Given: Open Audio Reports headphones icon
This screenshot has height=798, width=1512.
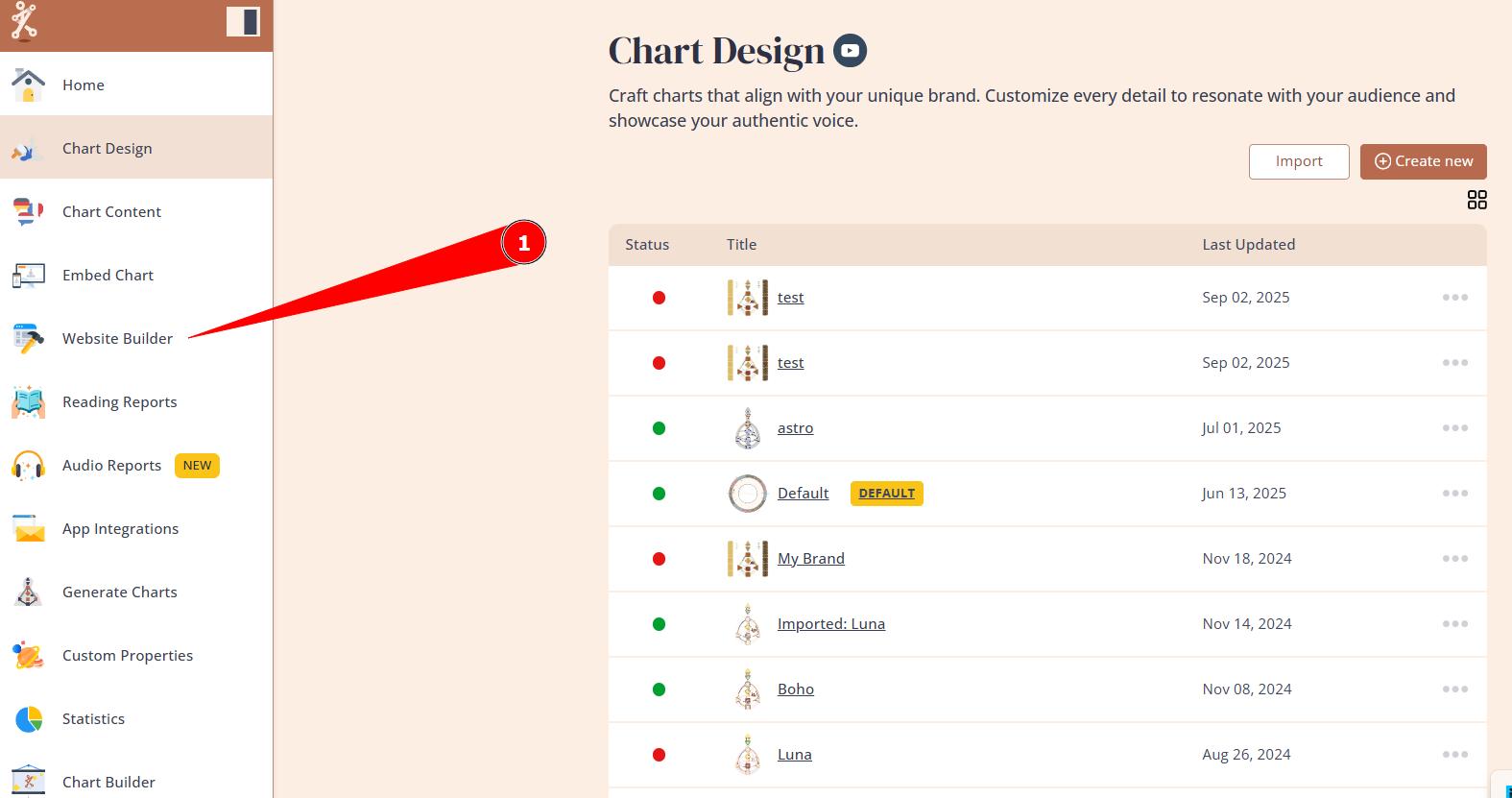Looking at the screenshot, I should click(28, 466).
